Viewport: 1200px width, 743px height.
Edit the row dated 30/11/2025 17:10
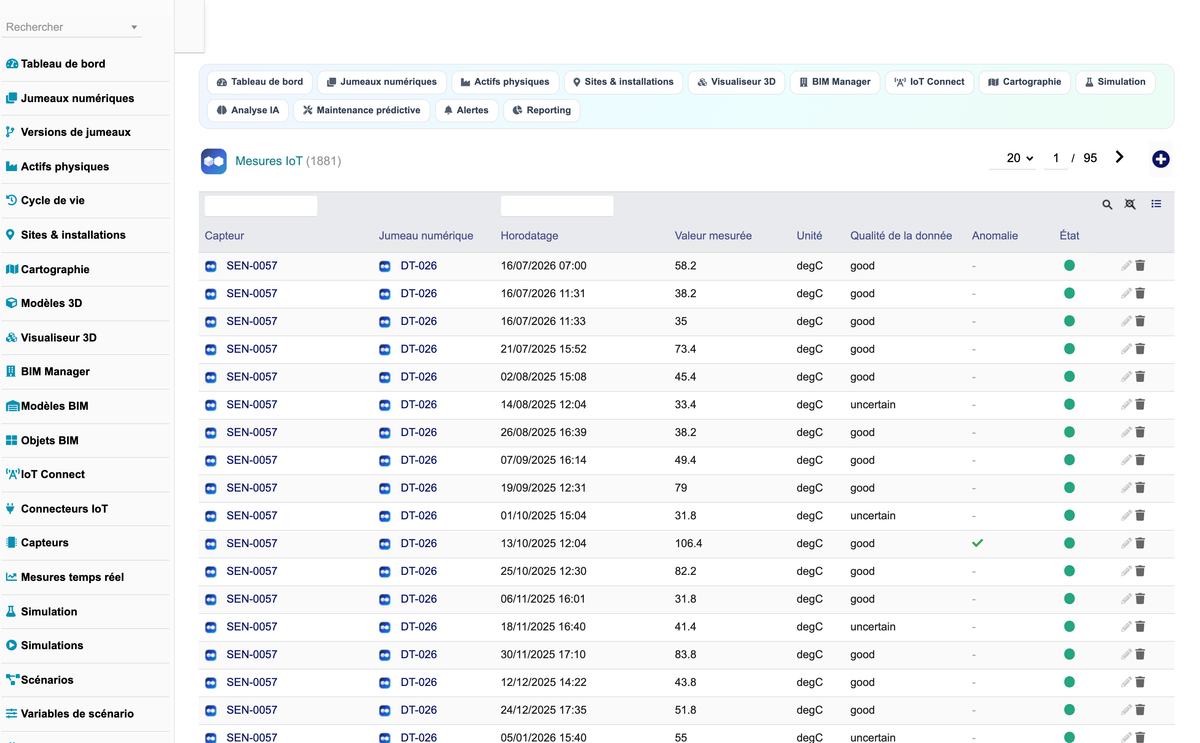[1126, 654]
